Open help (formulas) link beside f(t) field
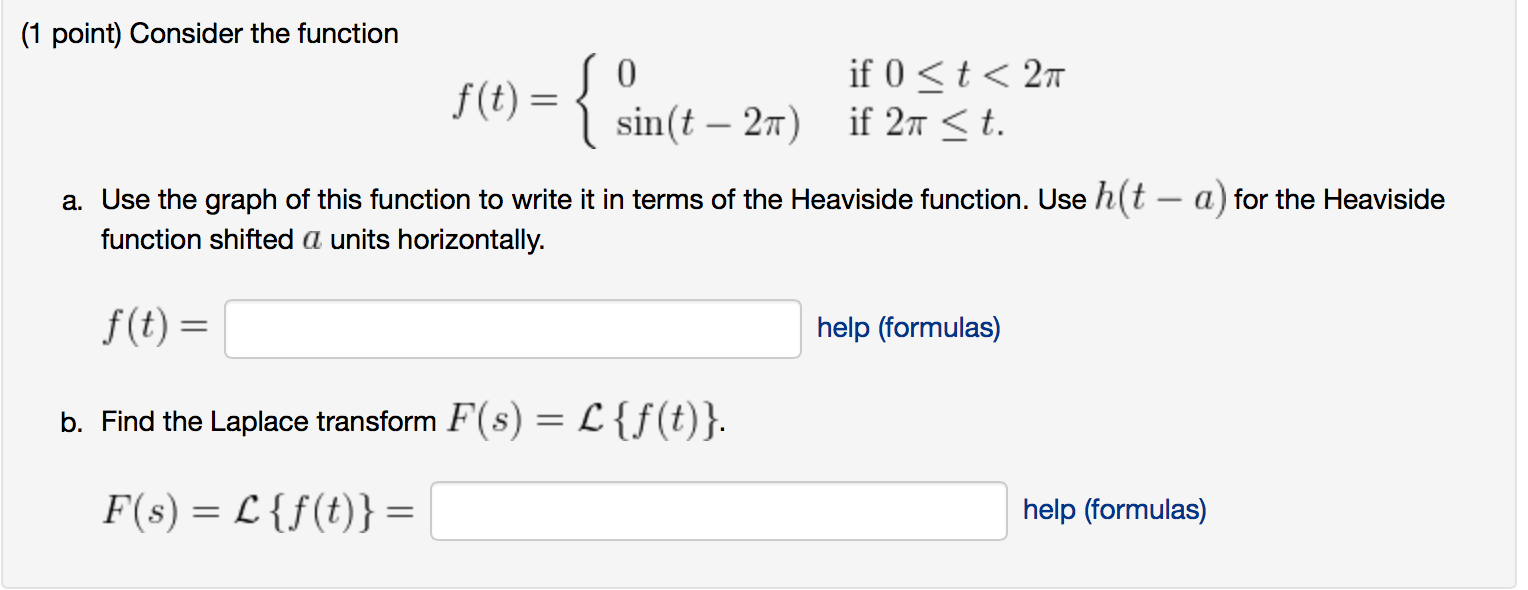The height and width of the screenshot is (590, 1528). tap(908, 328)
